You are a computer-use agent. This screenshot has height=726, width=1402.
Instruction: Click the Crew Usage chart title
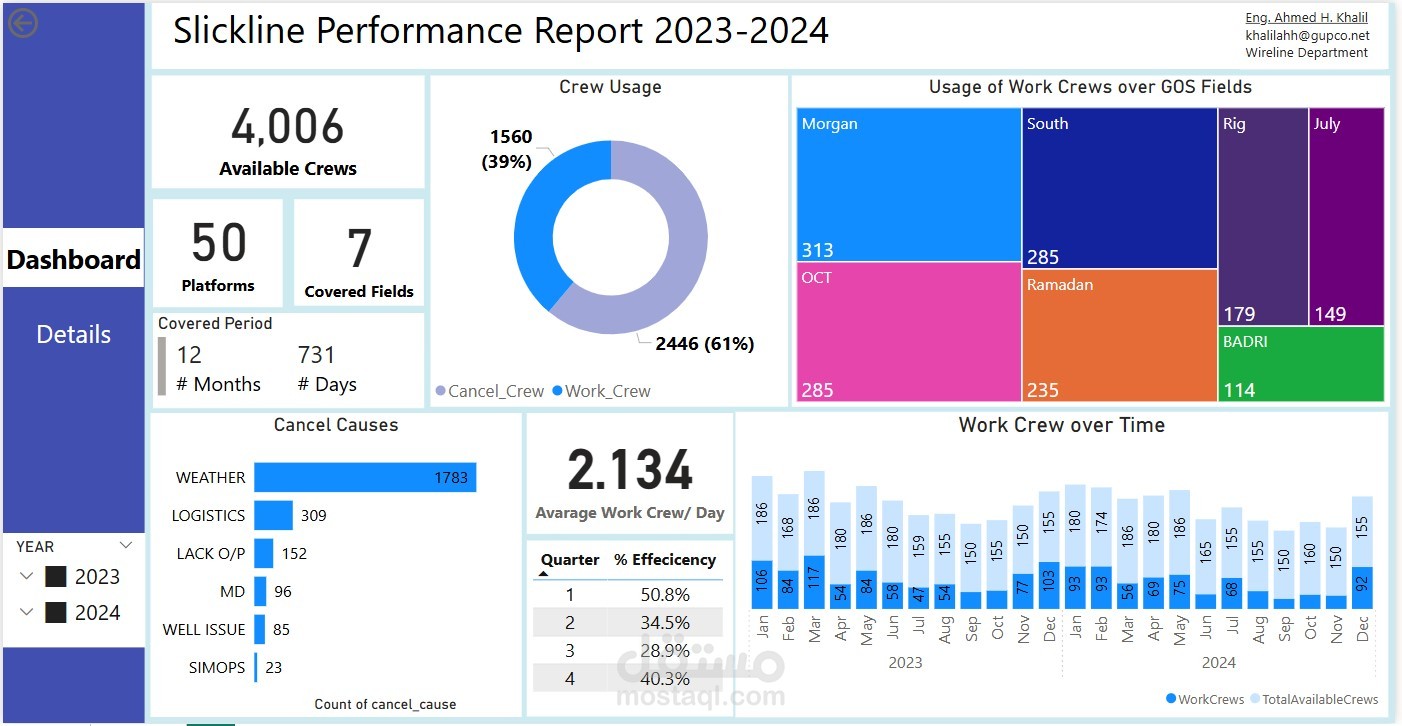(610, 87)
